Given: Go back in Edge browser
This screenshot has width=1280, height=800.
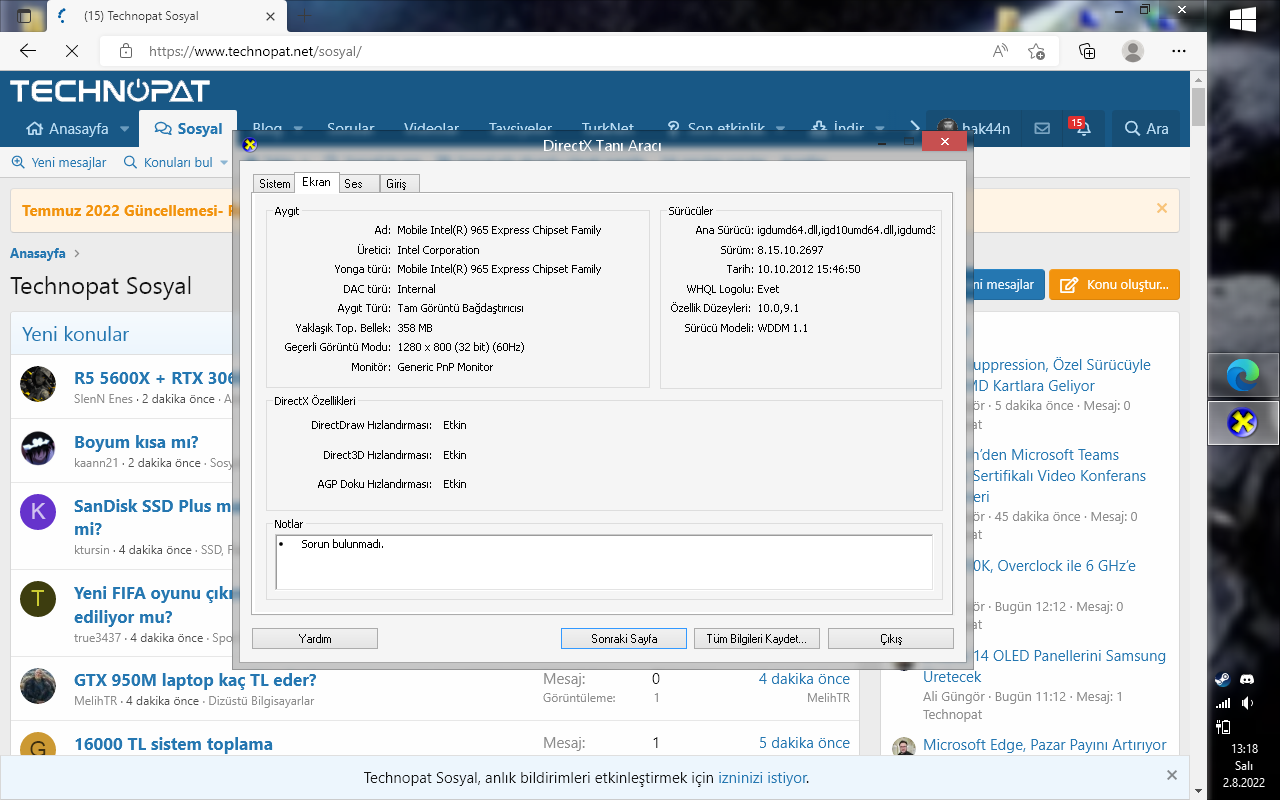Looking at the screenshot, I should [x=28, y=51].
